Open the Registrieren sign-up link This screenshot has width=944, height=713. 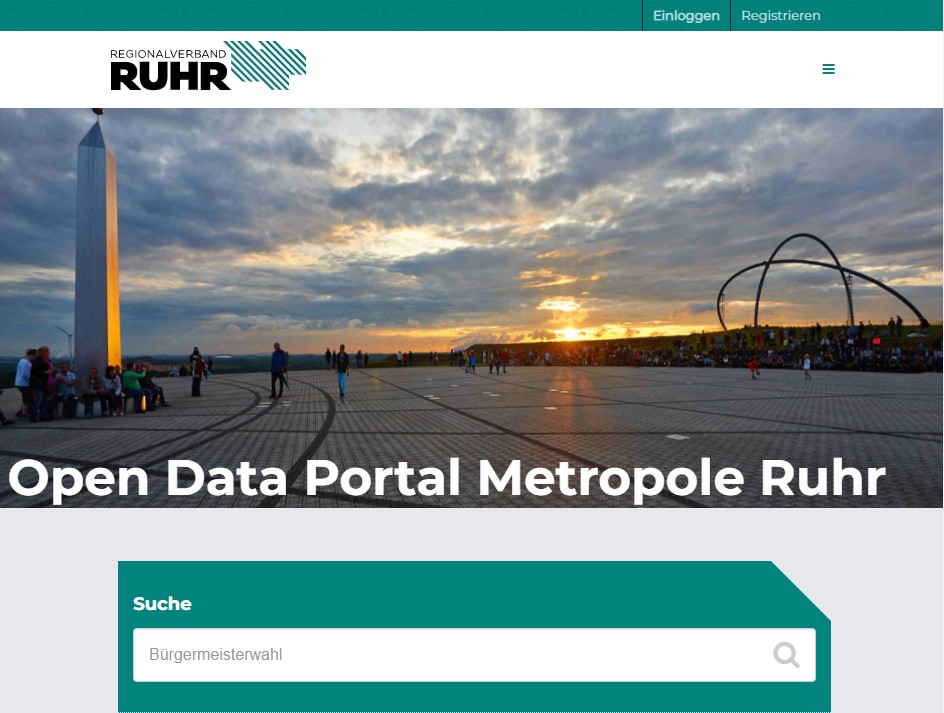[780, 16]
